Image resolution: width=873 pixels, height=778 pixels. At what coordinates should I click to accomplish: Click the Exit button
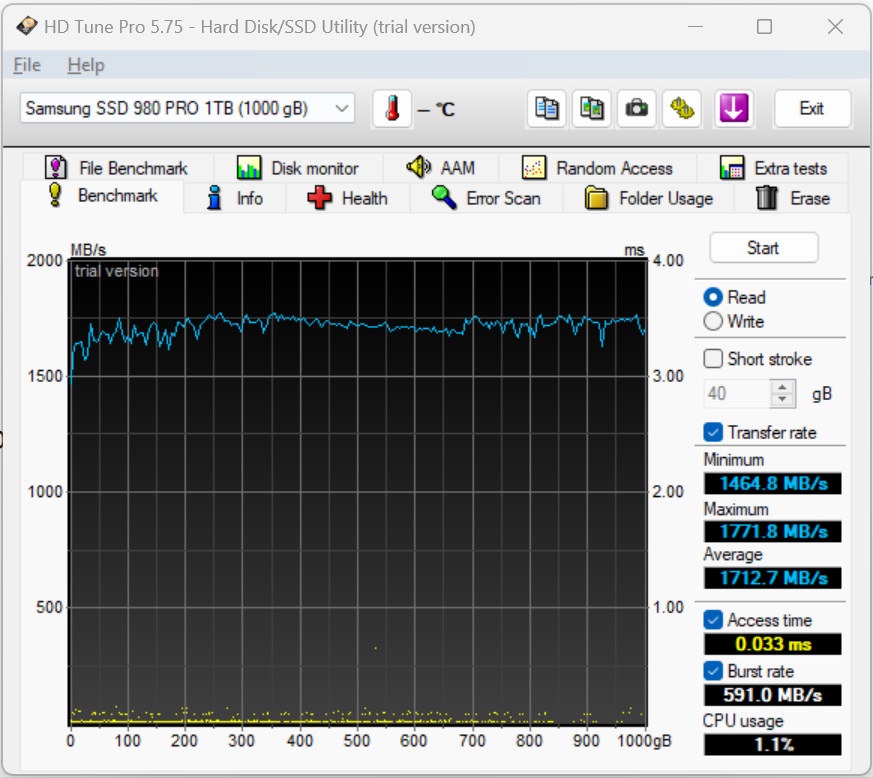pyautogui.click(x=812, y=109)
